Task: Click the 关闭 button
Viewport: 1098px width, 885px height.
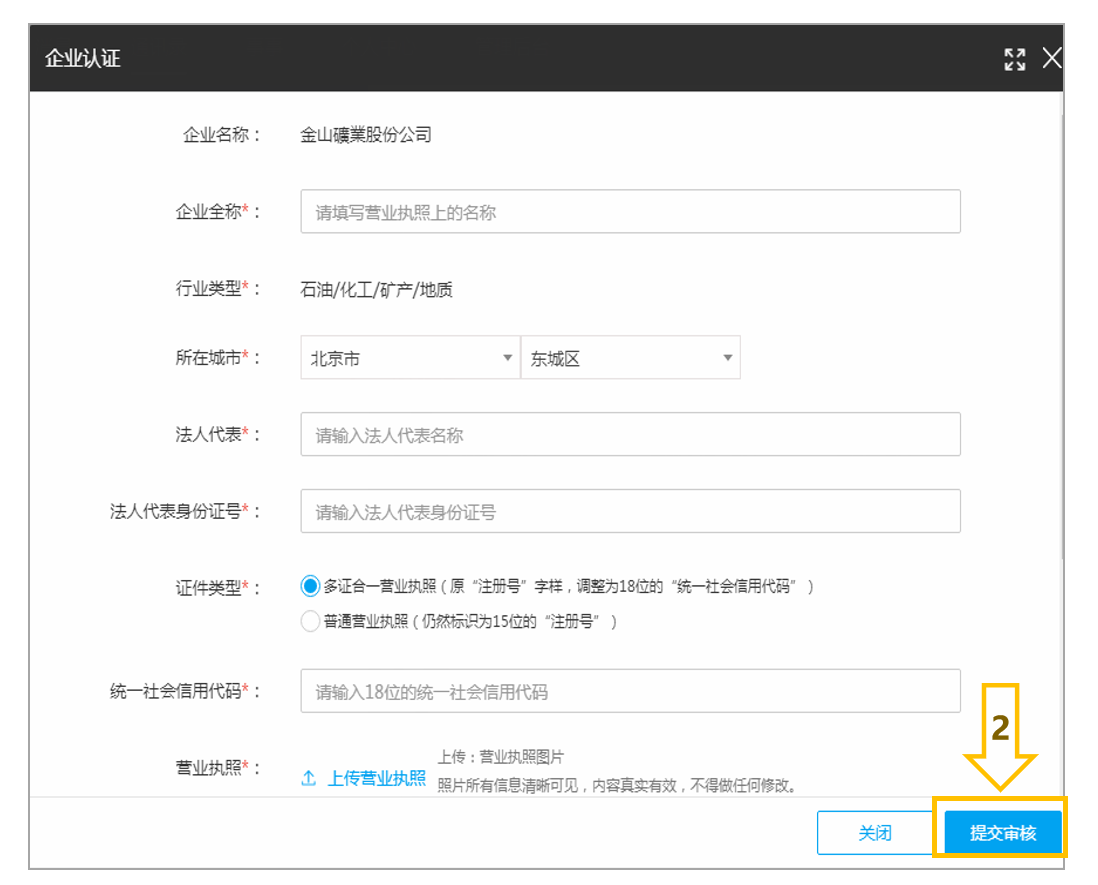Action: coord(875,832)
